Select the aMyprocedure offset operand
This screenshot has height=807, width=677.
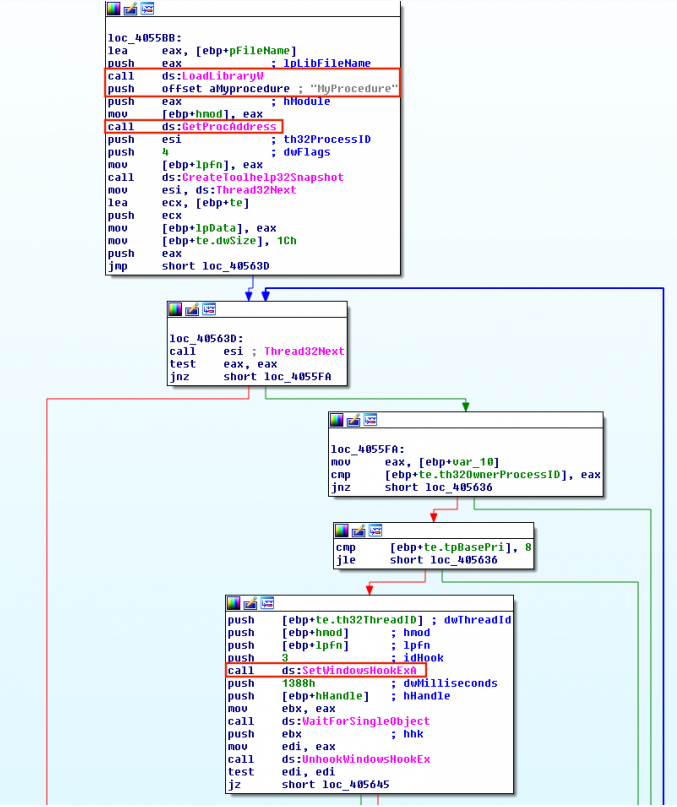pyautogui.click(x=249, y=89)
